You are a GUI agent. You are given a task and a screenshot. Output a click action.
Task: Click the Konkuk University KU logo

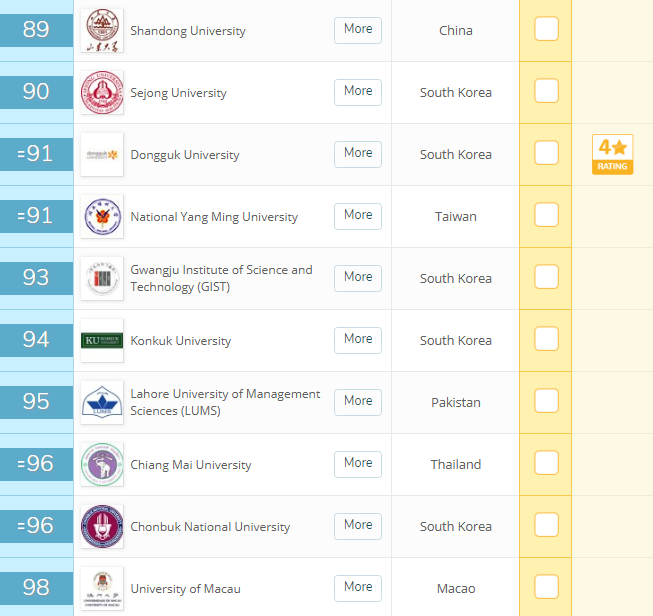click(x=102, y=340)
